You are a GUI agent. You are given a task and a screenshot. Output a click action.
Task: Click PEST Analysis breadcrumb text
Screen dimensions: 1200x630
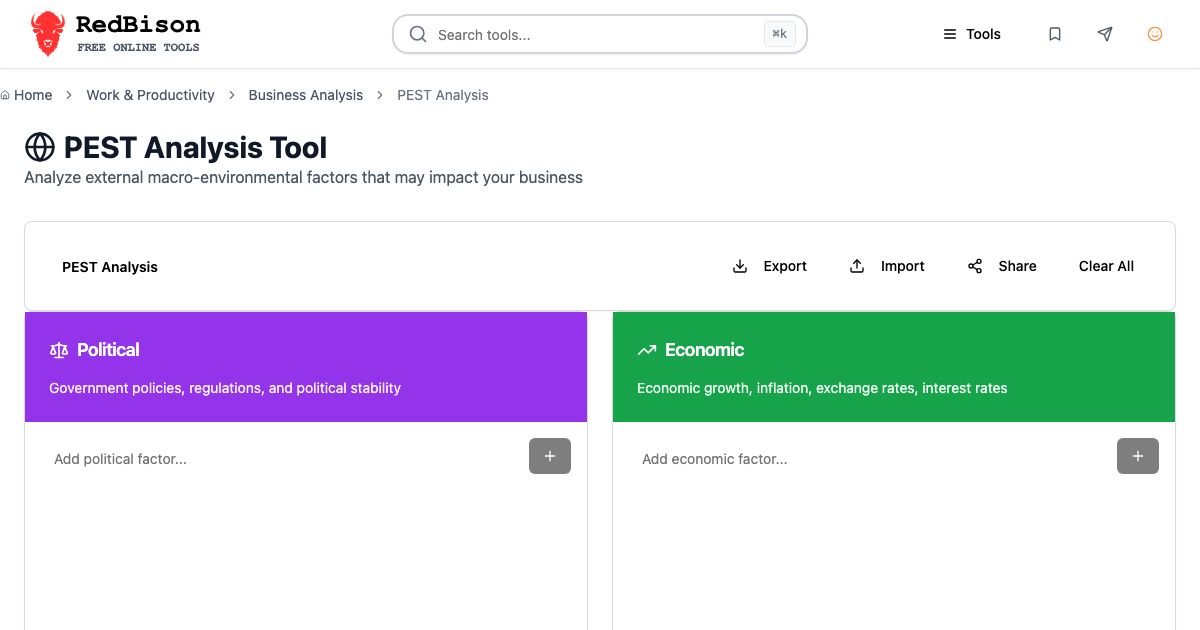443,95
